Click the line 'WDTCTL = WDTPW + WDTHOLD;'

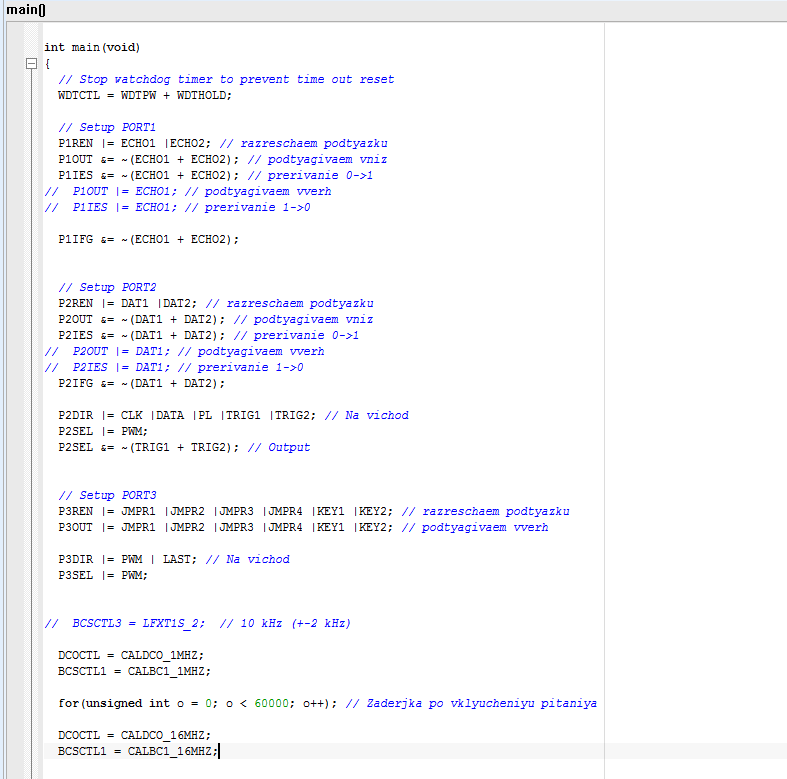[x=145, y=95]
